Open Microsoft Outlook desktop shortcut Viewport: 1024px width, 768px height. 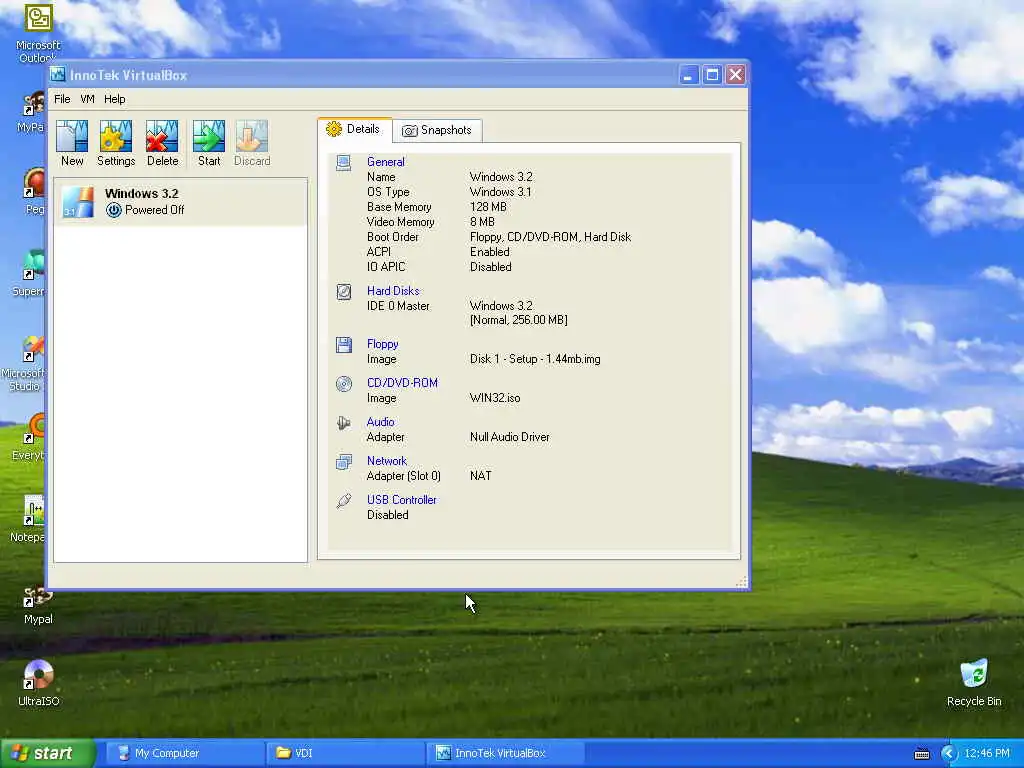(x=37, y=33)
